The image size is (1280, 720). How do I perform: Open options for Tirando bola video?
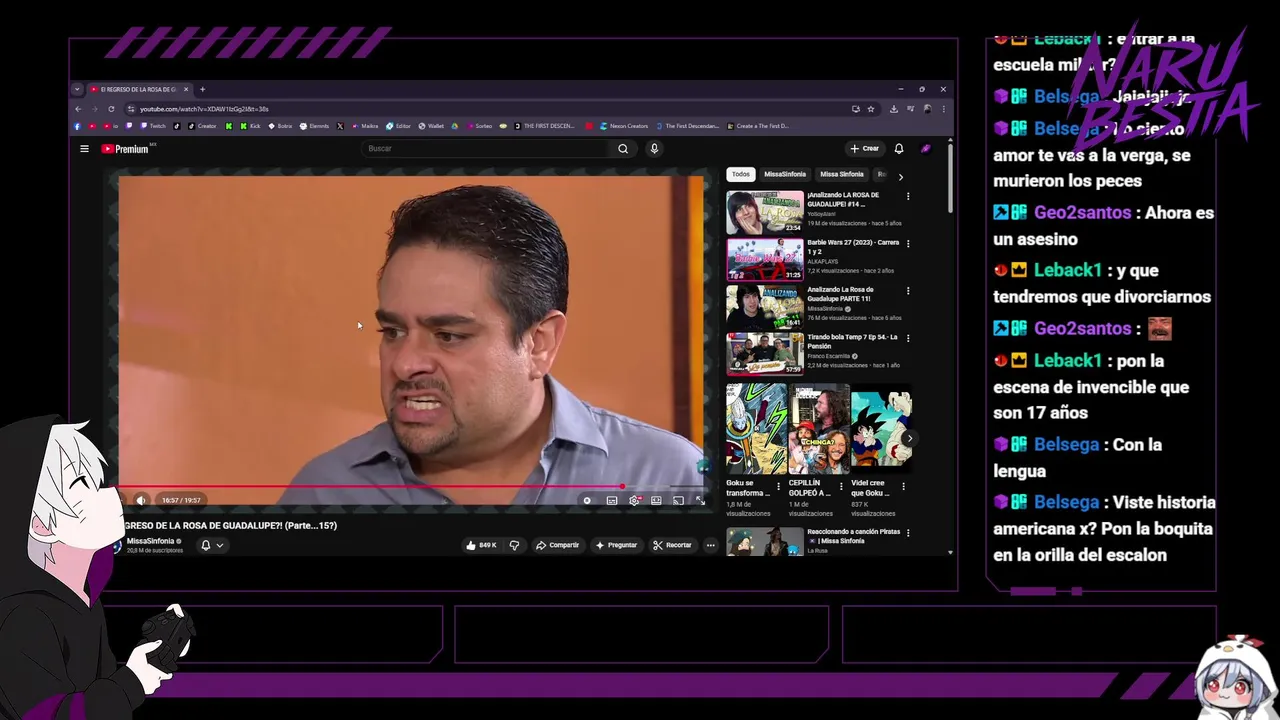(x=908, y=338)
